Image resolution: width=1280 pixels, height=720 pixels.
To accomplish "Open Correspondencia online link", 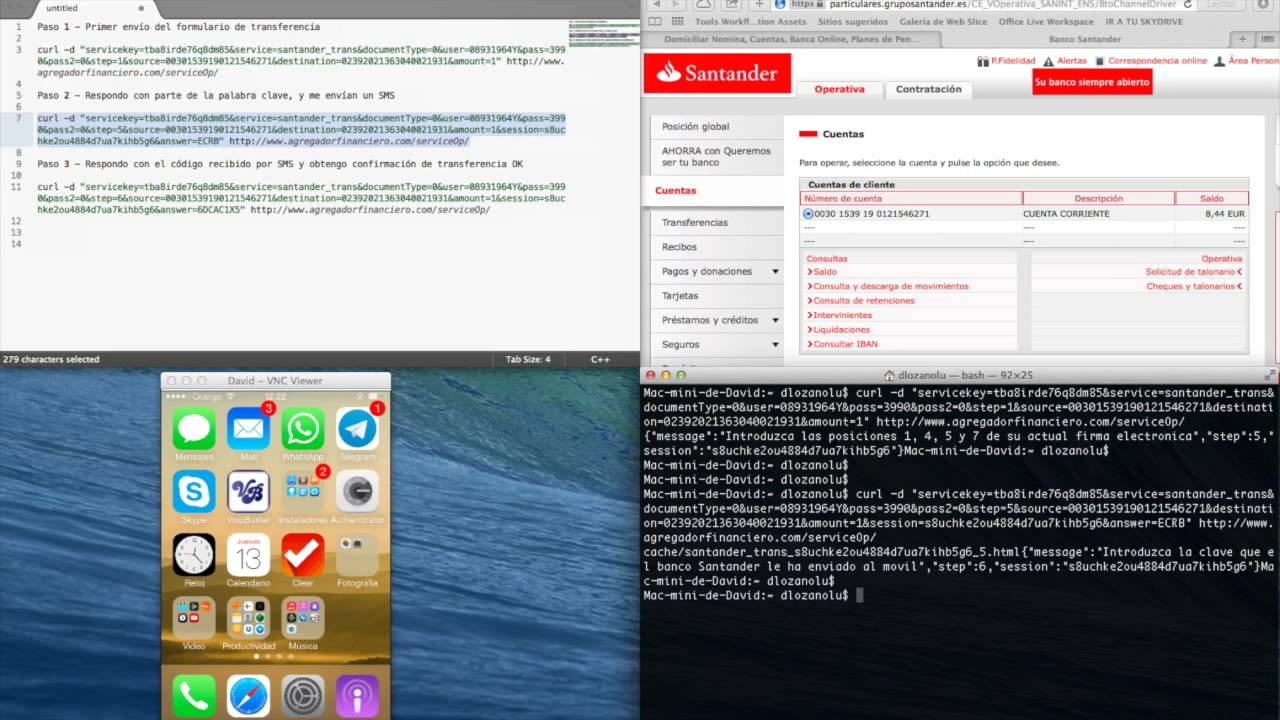I will pos(1151,61).
